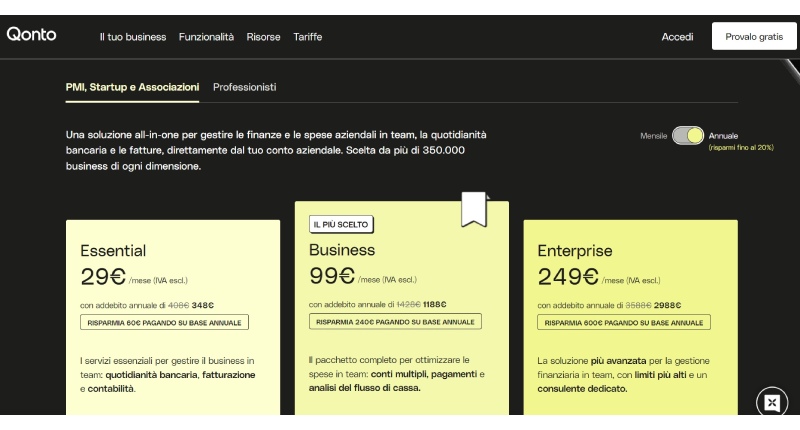This screenshot has width=800, height=430.
Task: Click the Provalo gratis button
Action: coord(754,37)
